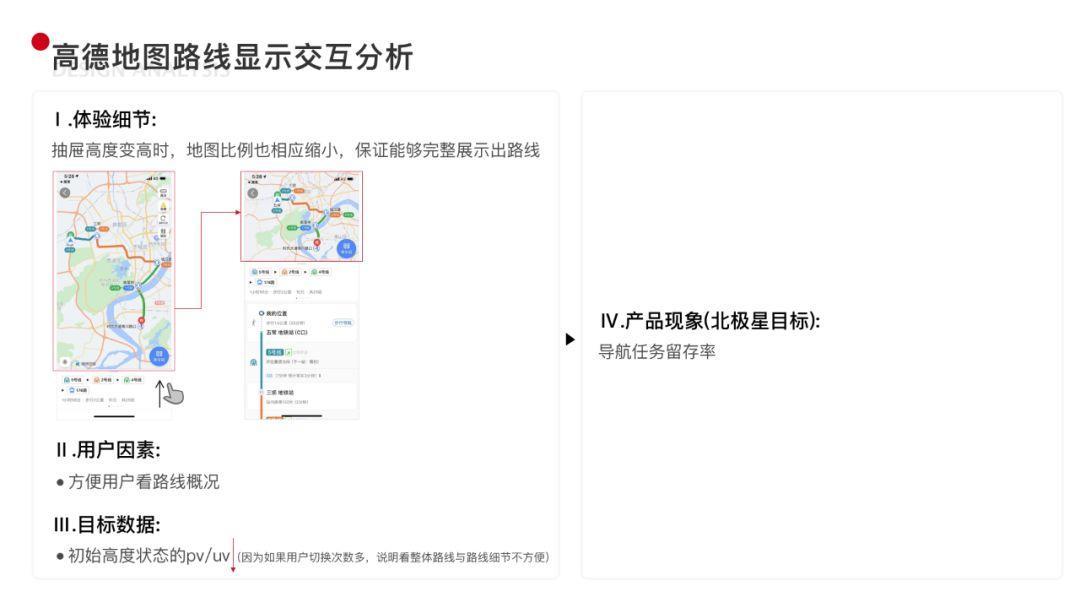Image resolution: width=1080 pixels, height=608 pixels.
Task: Tap the green start marker on left map
Action: click(x=70, y=235)
